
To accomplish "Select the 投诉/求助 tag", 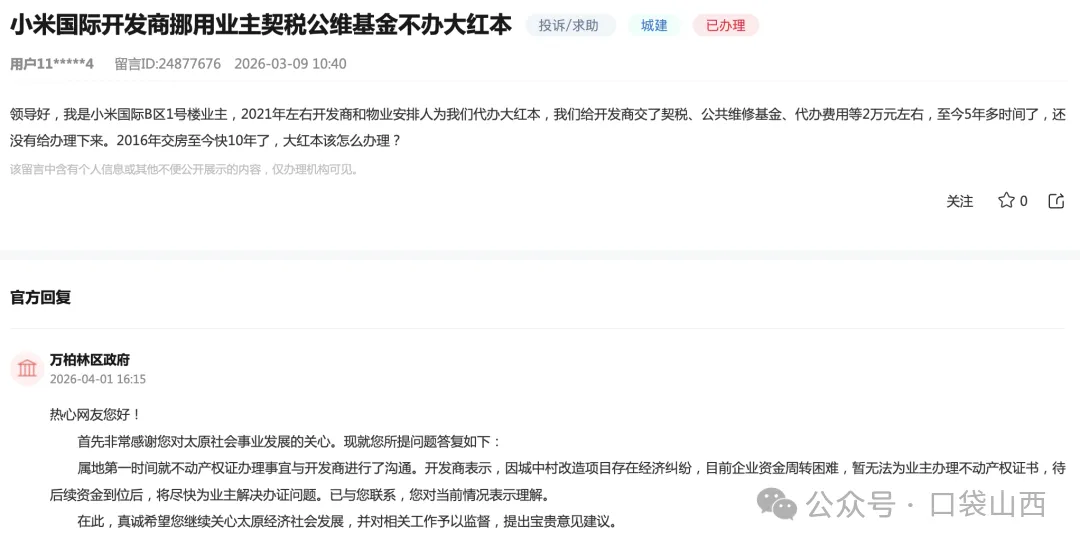I will point(569,25).
